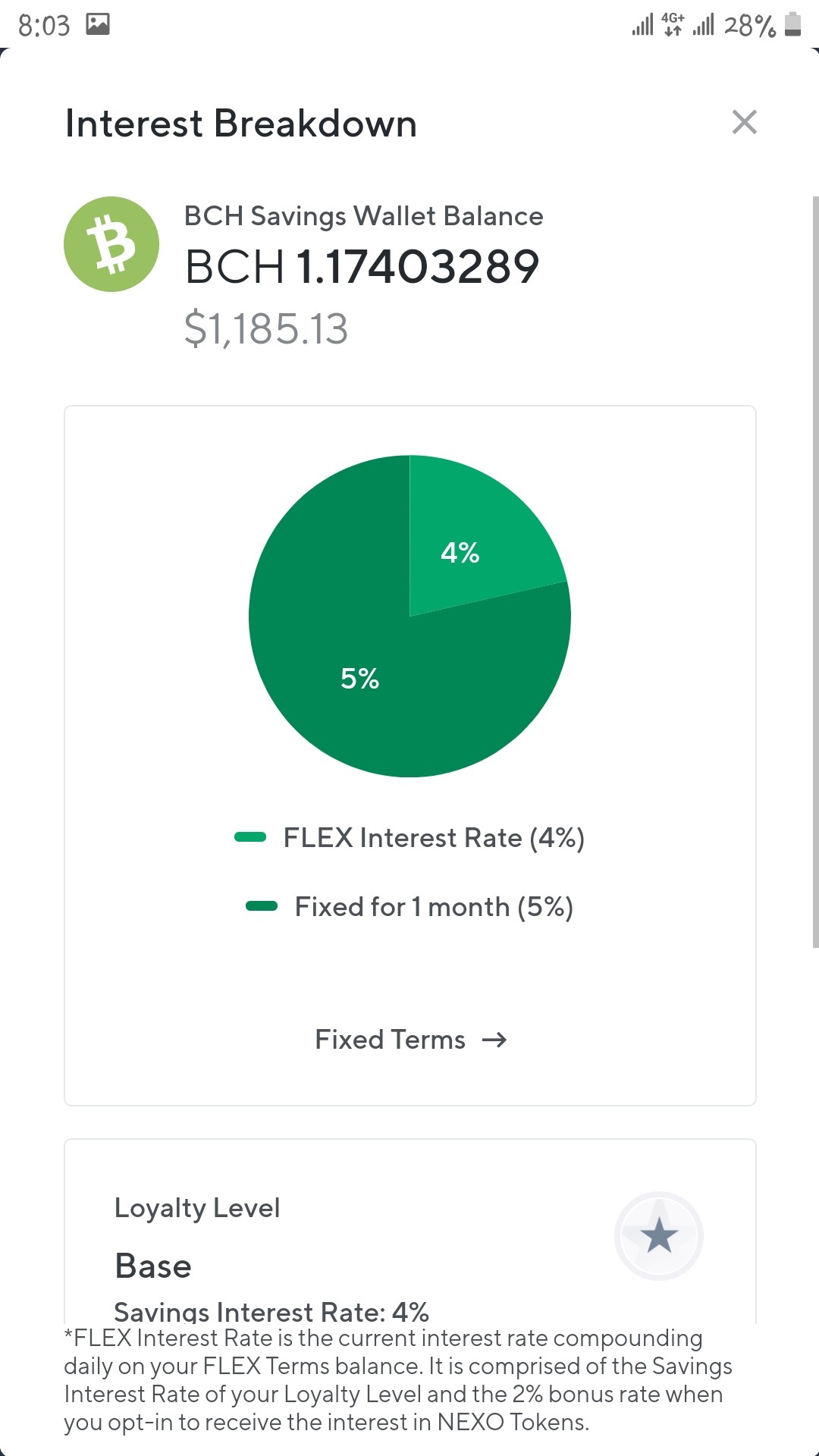Tap the Savings Interest Rate: 4% line
The height and width of the screenshot is (1456, 819).
271,1312
